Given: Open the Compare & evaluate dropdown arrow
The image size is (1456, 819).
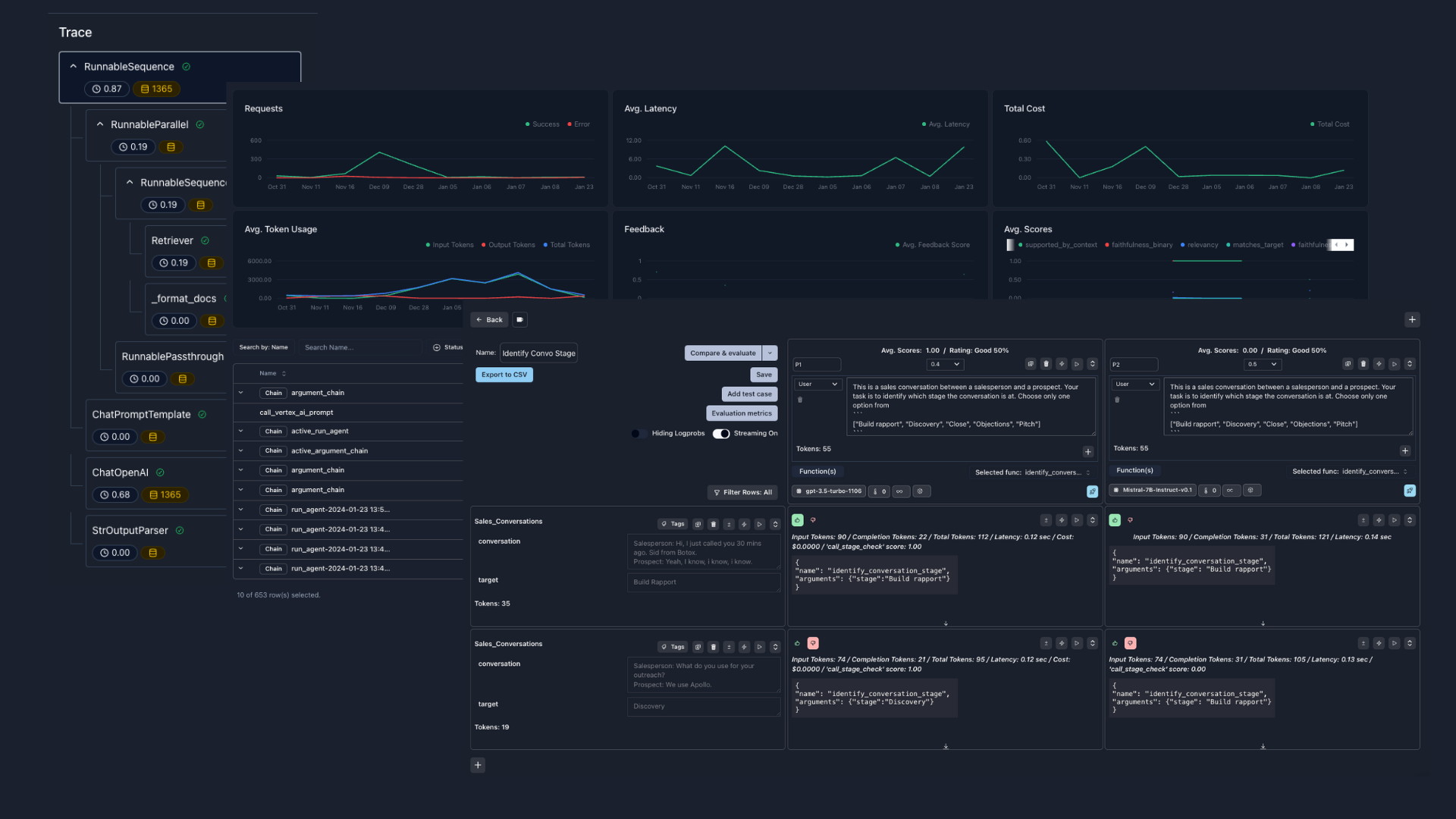Looking at the screenshot, I should coord(770,353).
